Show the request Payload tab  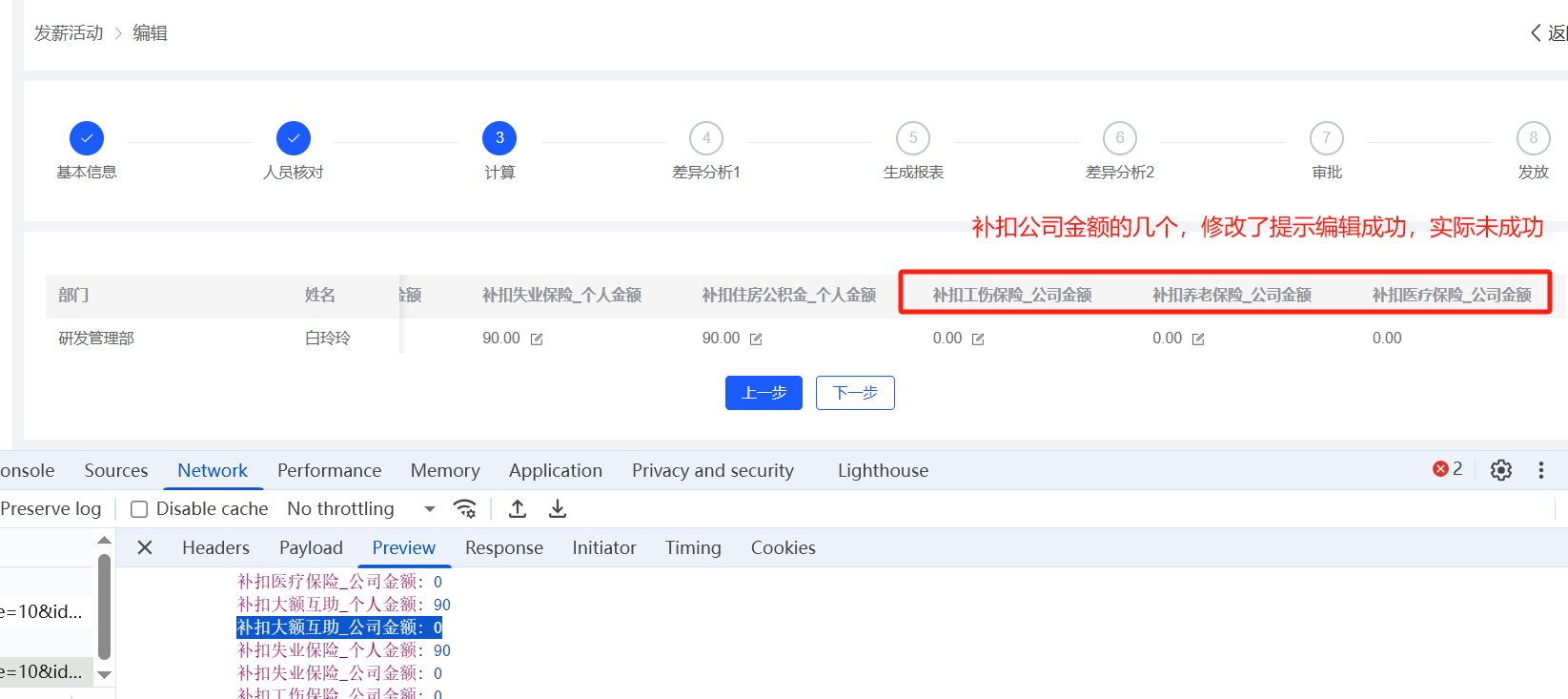coord(311,547)
